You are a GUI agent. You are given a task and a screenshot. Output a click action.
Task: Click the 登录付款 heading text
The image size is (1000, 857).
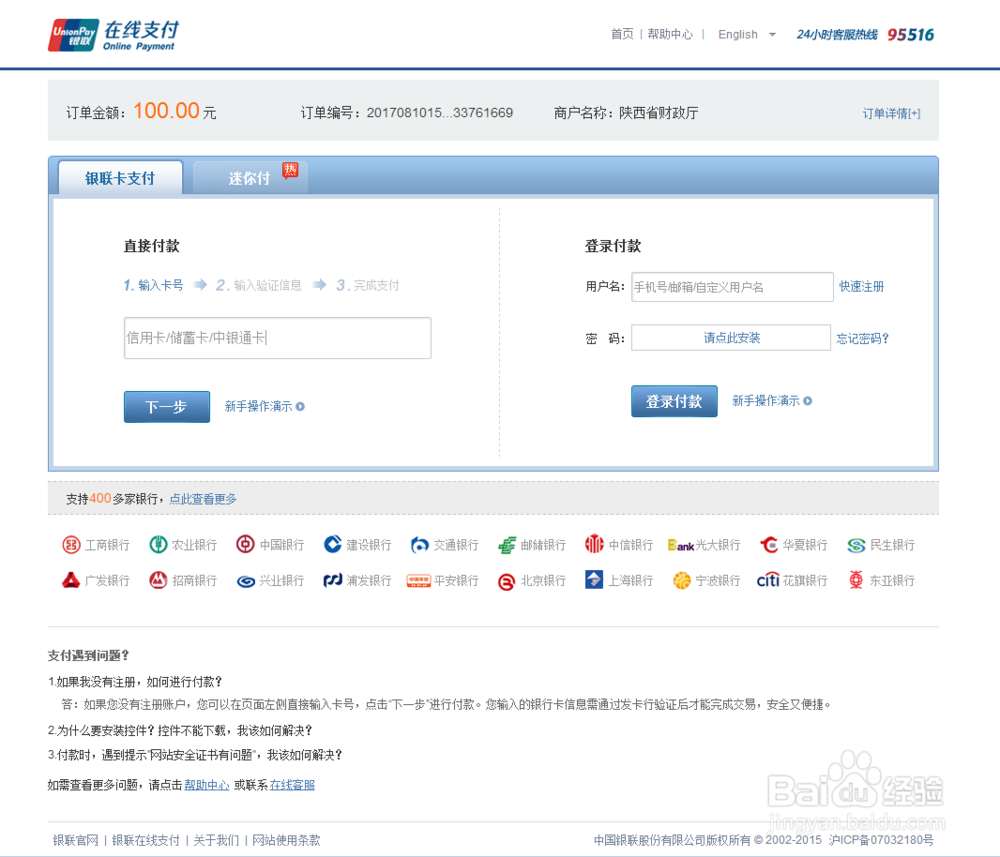click(x=613, y=246)
